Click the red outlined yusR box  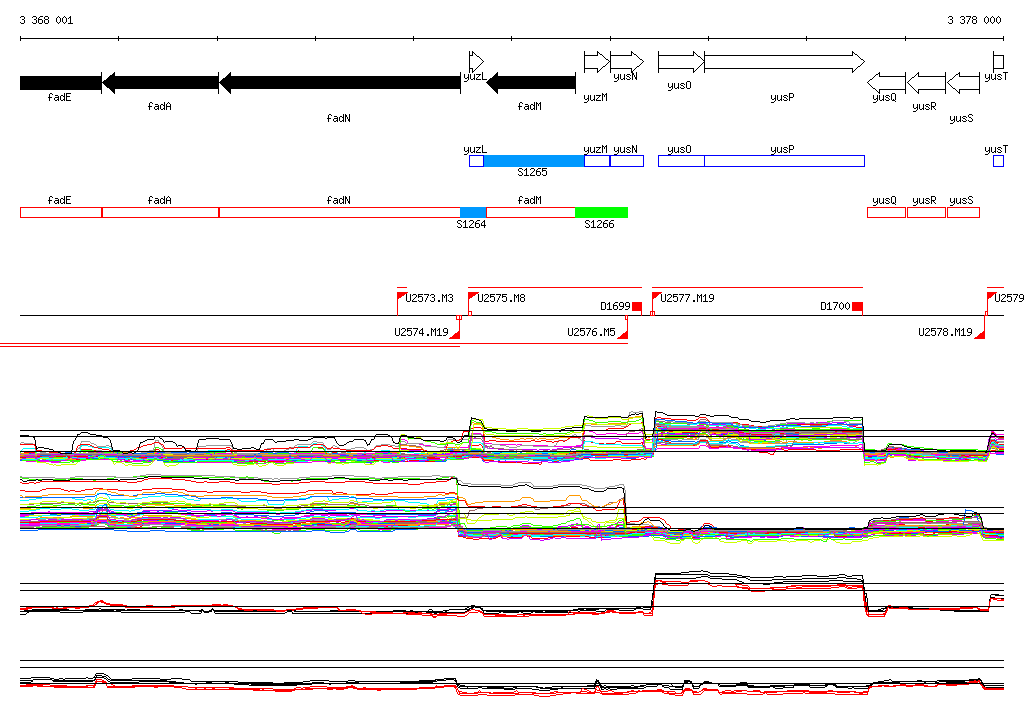tap(926, 212)
